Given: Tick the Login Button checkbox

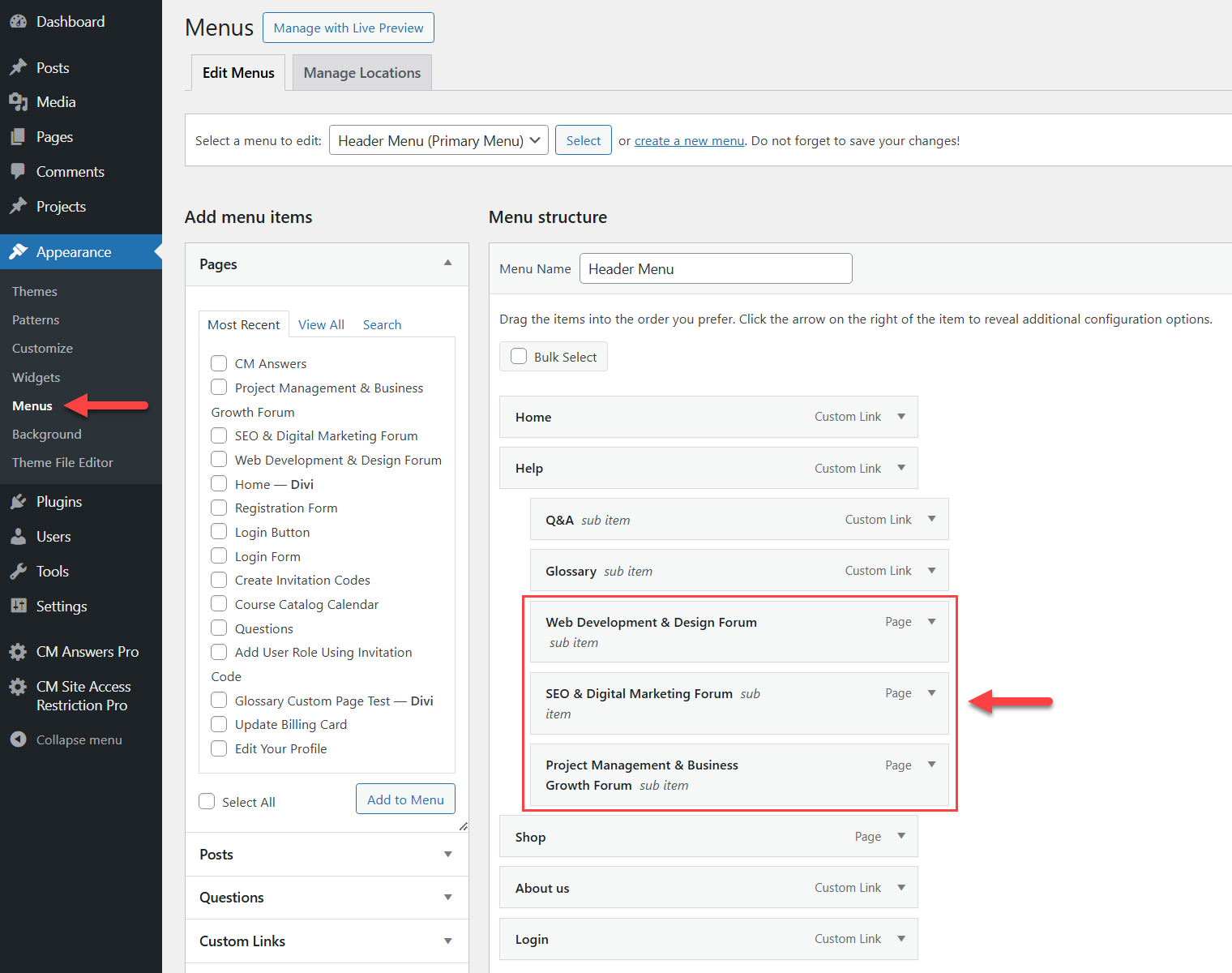Looking at the screenshot, I should point(219,532).
